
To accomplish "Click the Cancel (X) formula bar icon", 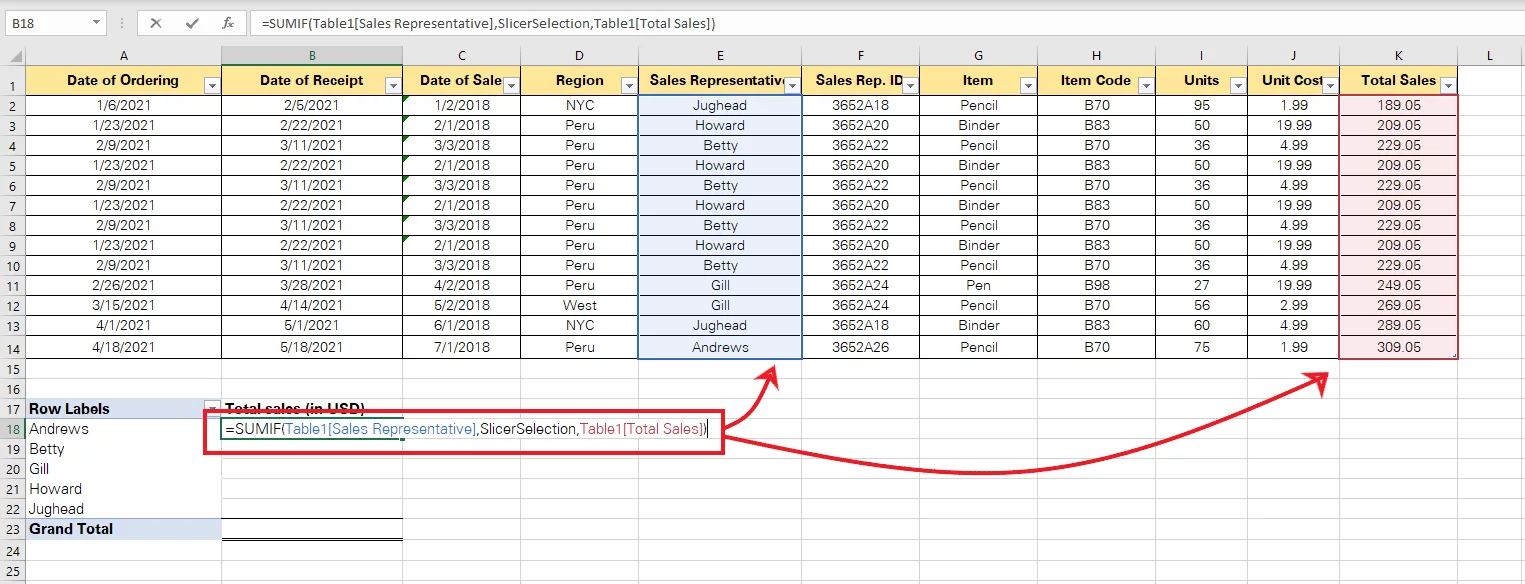I will click(157, 22).
